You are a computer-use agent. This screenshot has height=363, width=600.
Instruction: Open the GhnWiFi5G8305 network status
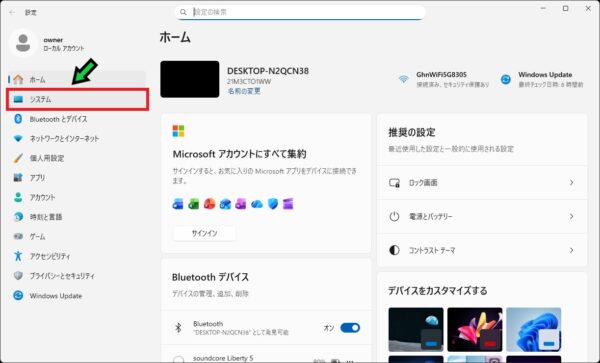(444, 80)
